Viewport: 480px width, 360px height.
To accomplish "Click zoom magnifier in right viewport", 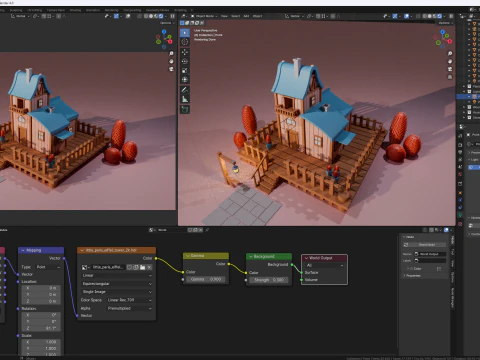I will (x=450, y=53).
